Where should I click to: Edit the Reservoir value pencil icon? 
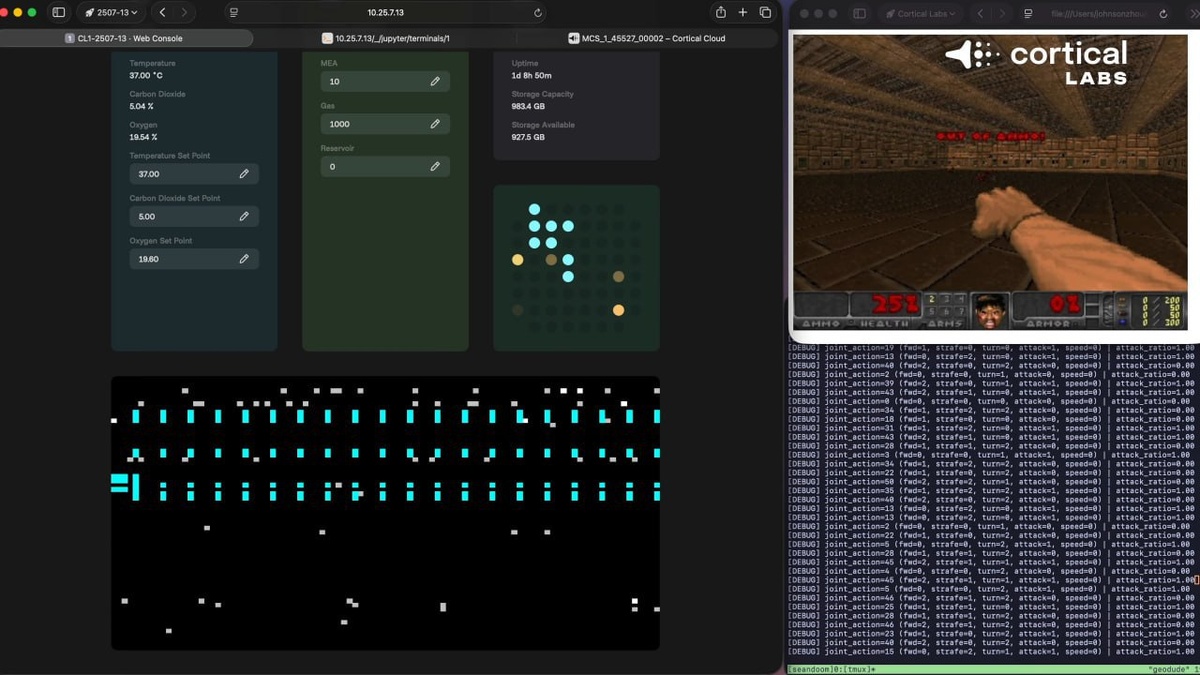[x=435, y=166]
